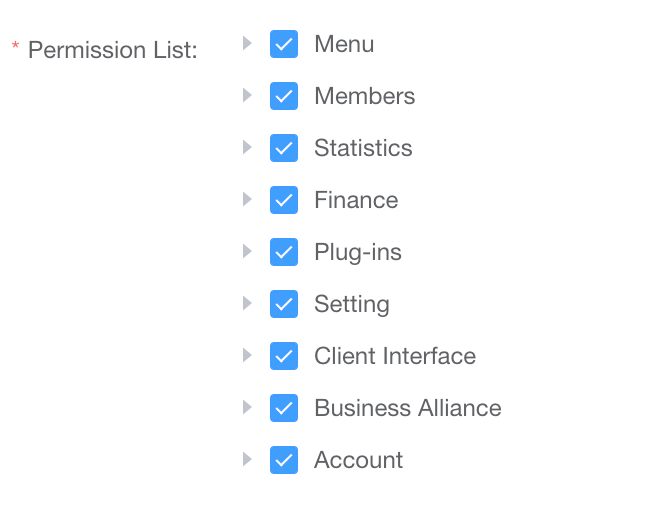662x518 pixels.
Task: Expand the Plug-ins tree node arrow
Action: 247,251
